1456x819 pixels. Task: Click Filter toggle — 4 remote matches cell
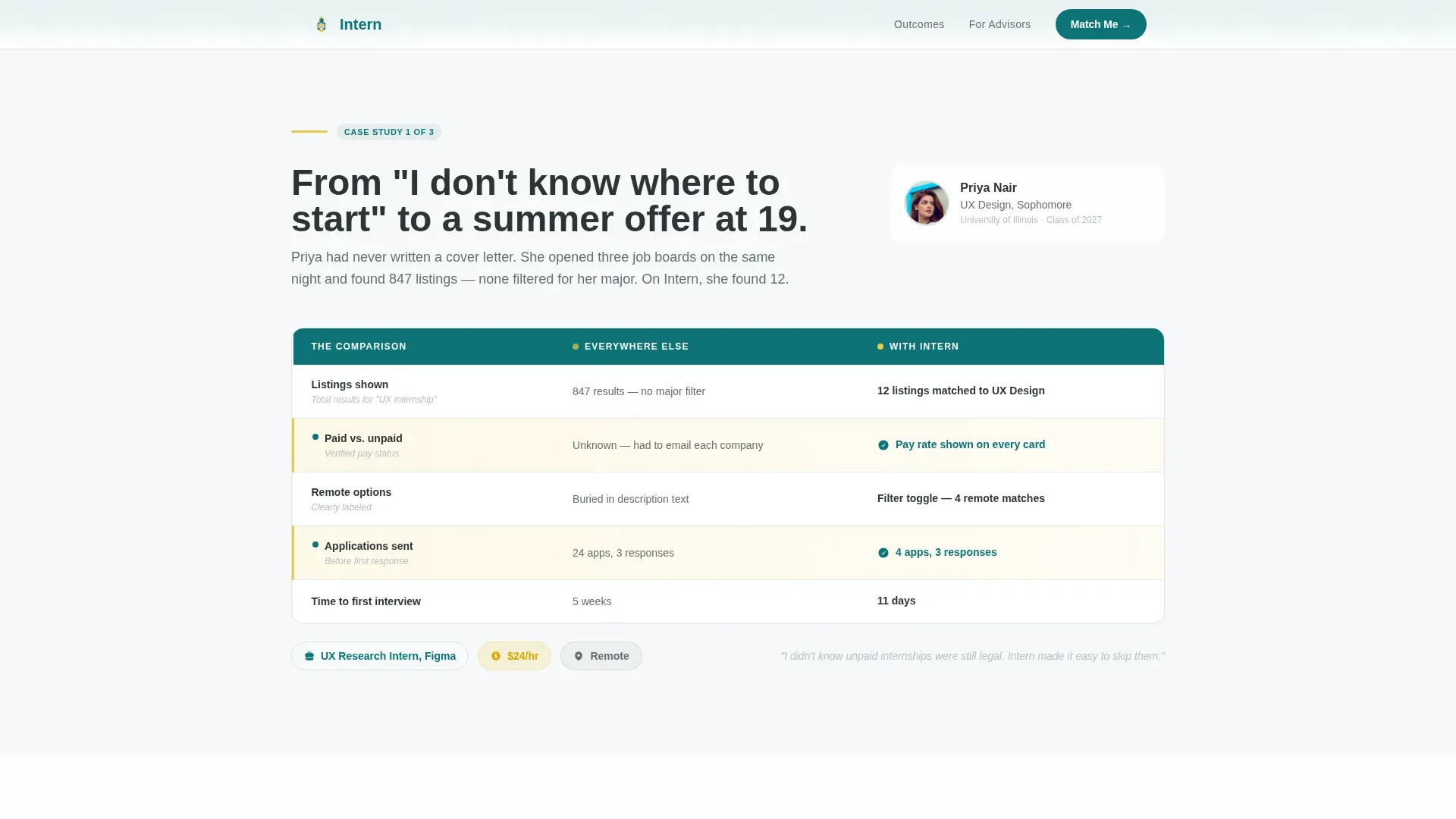(x=961, y=498)
